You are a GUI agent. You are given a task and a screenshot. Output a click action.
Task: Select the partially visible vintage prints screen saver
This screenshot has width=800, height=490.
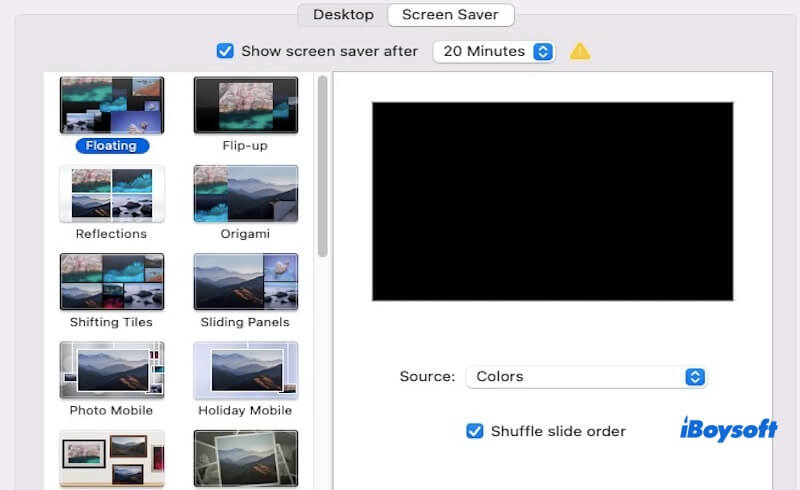pos(245,459)
